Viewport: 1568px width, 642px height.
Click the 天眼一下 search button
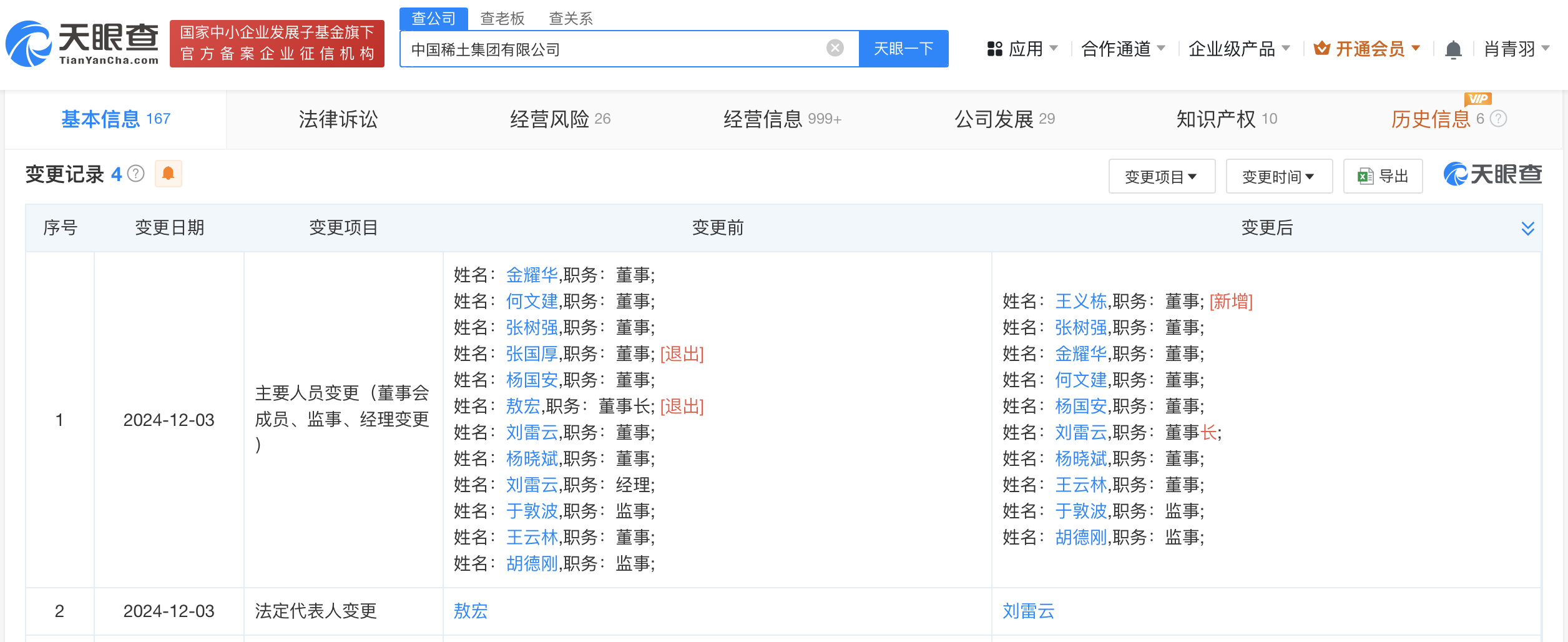(903, 49)
